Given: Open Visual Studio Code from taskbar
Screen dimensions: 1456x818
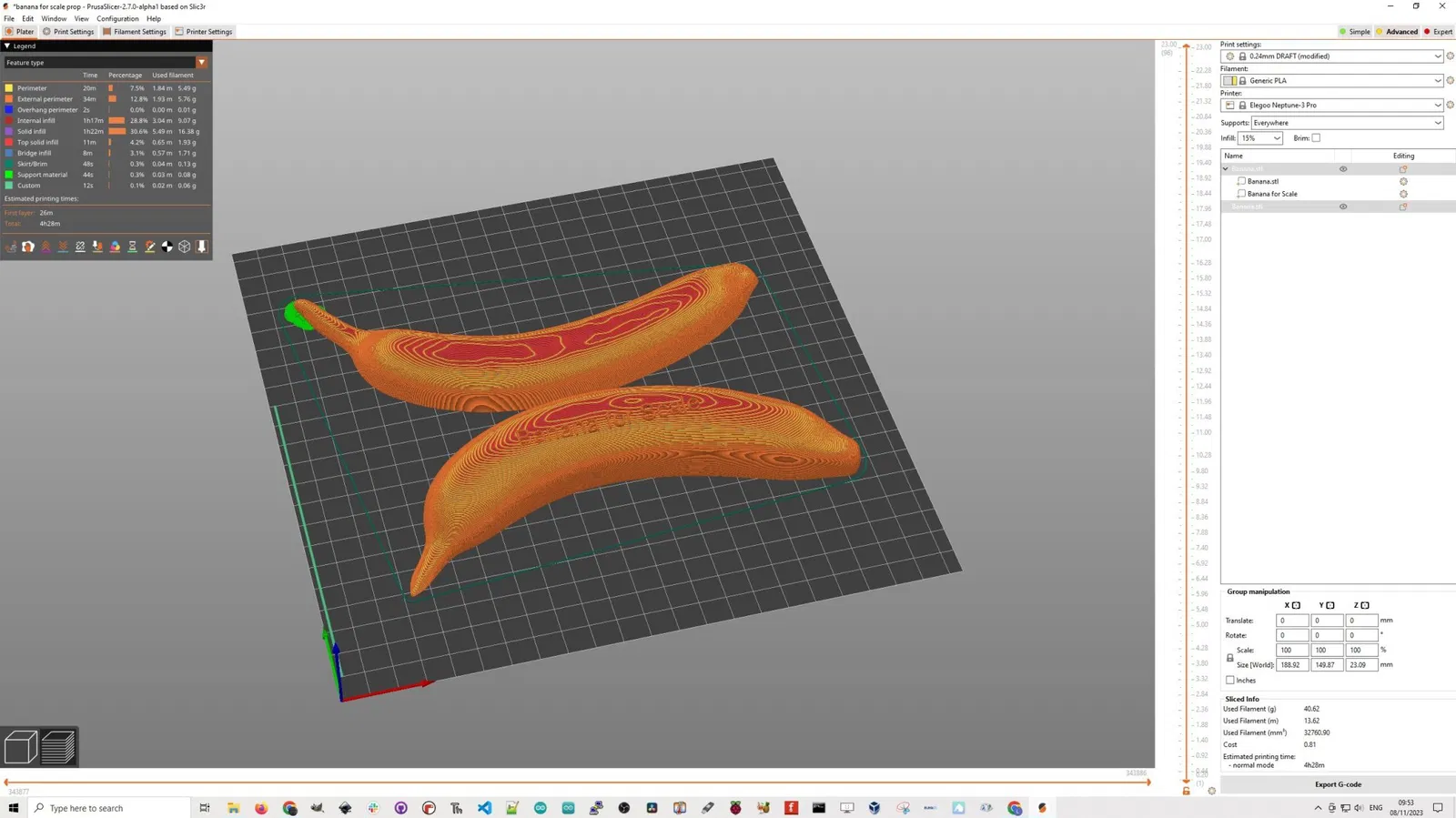Looking at the screenshot, I should (484, 808).
